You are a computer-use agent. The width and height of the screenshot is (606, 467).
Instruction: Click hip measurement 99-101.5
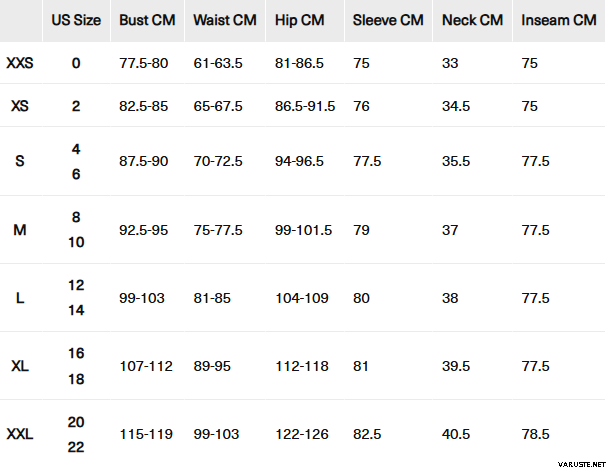pos(303,230)
